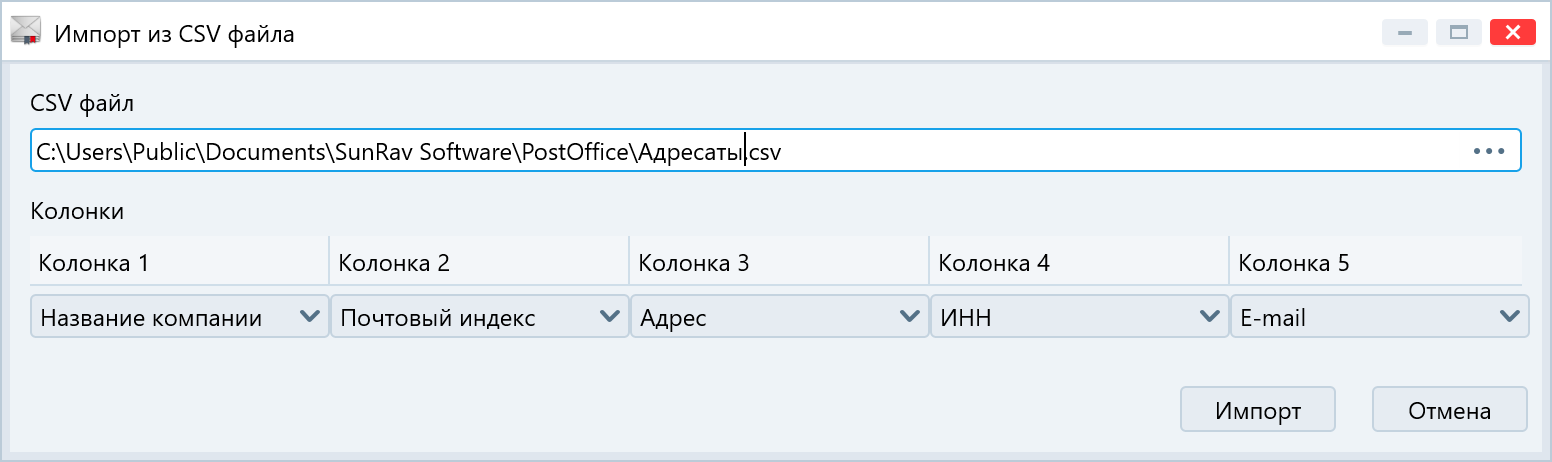Select the Колонка 5 header
The width and height of the screenshot is (1552, 462).
point(1376,263)
